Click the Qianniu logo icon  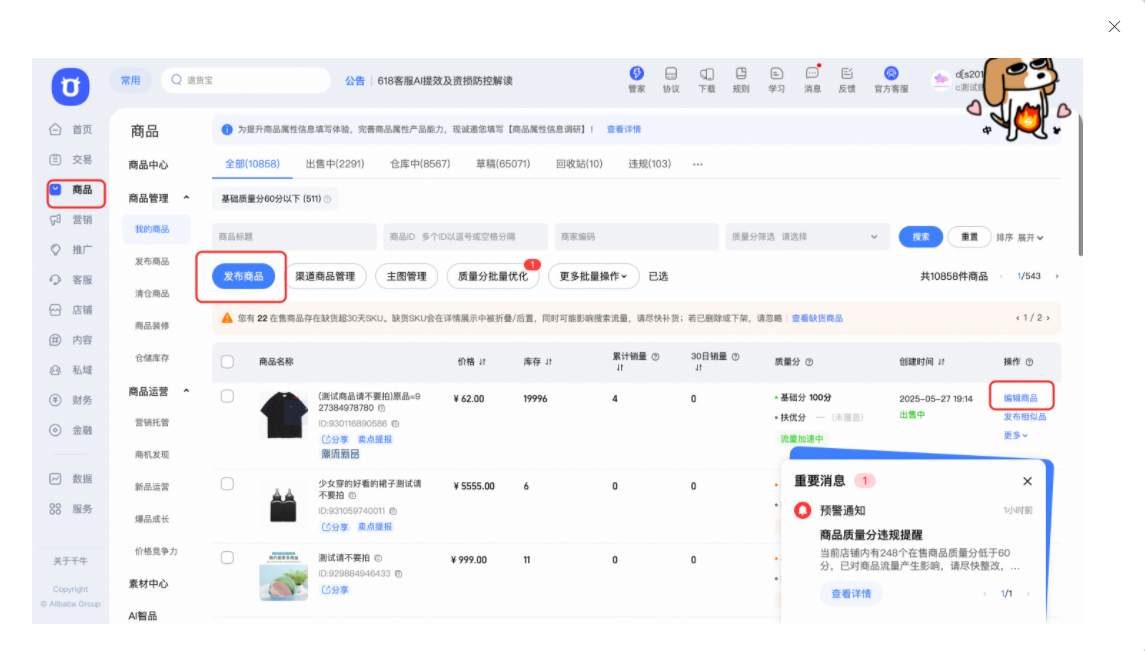point(70,86)
